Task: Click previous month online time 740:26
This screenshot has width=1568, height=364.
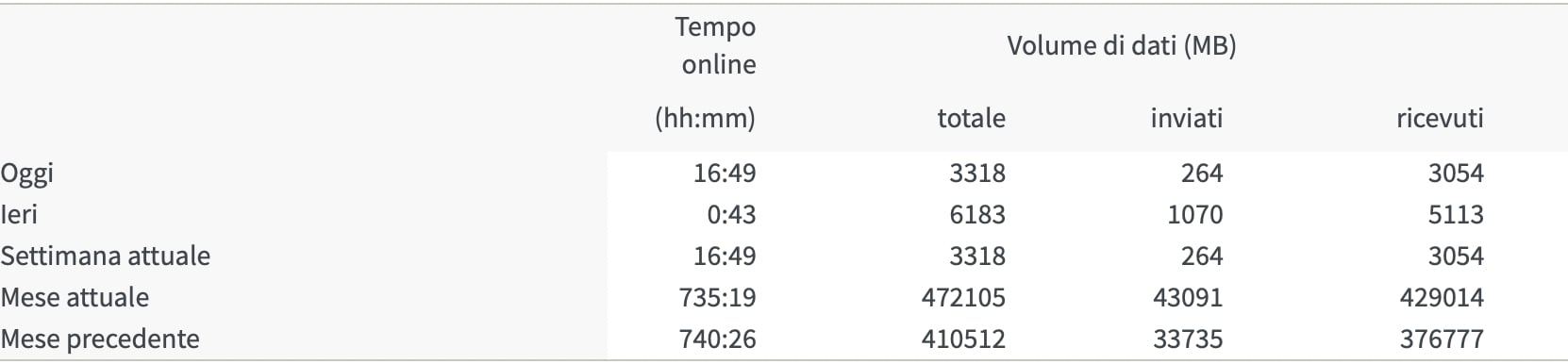Action: click(x=718, y=339)
